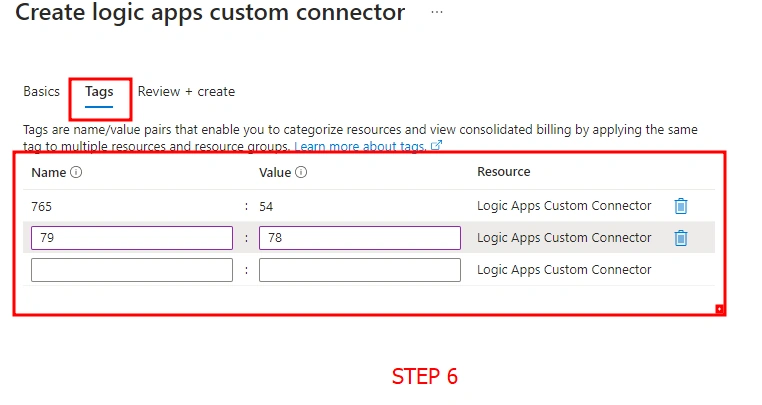The image size is (762, 405).
Task: Click the Value field containing 78
Action: pos(360,238)
